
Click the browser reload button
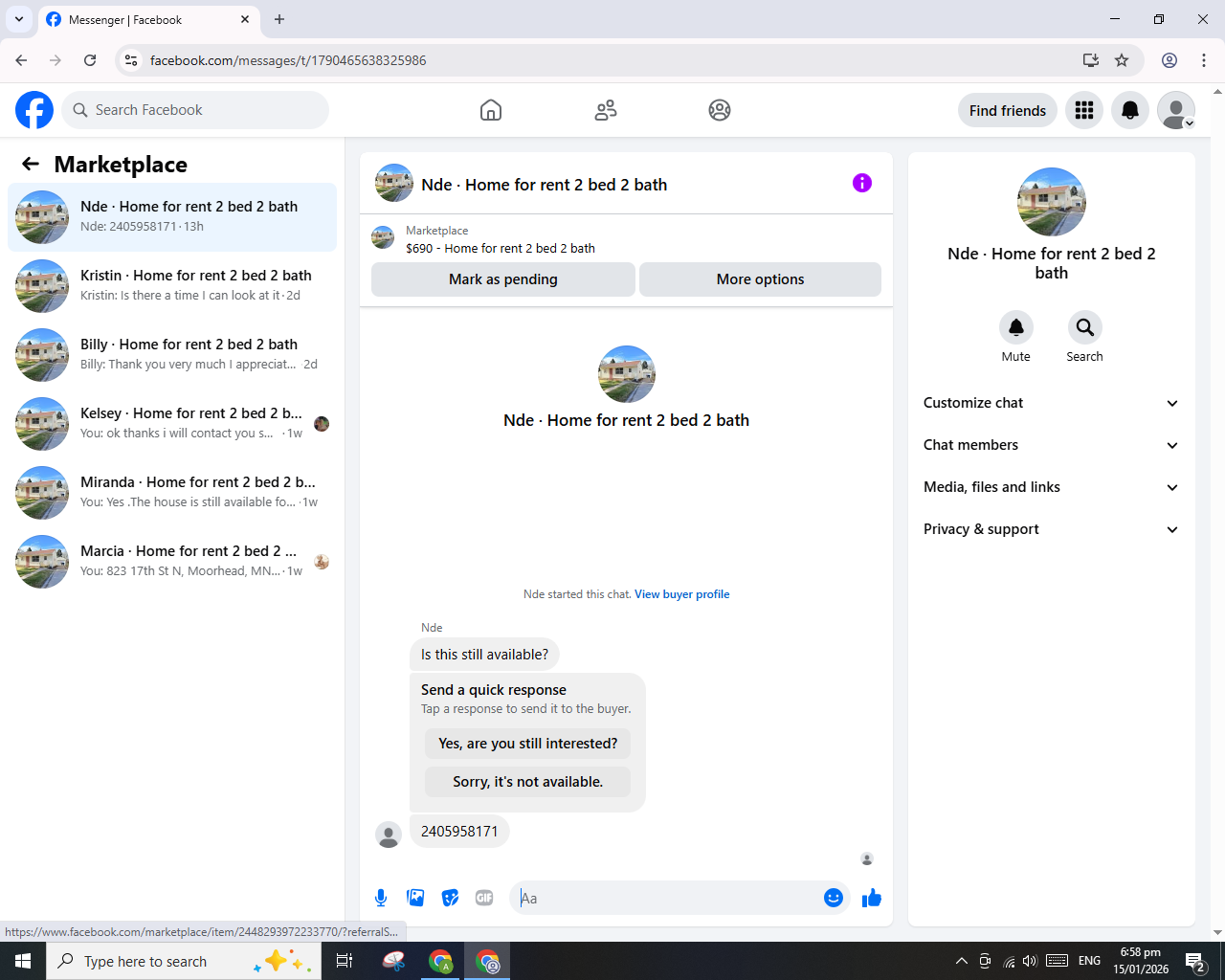point(90,60)
